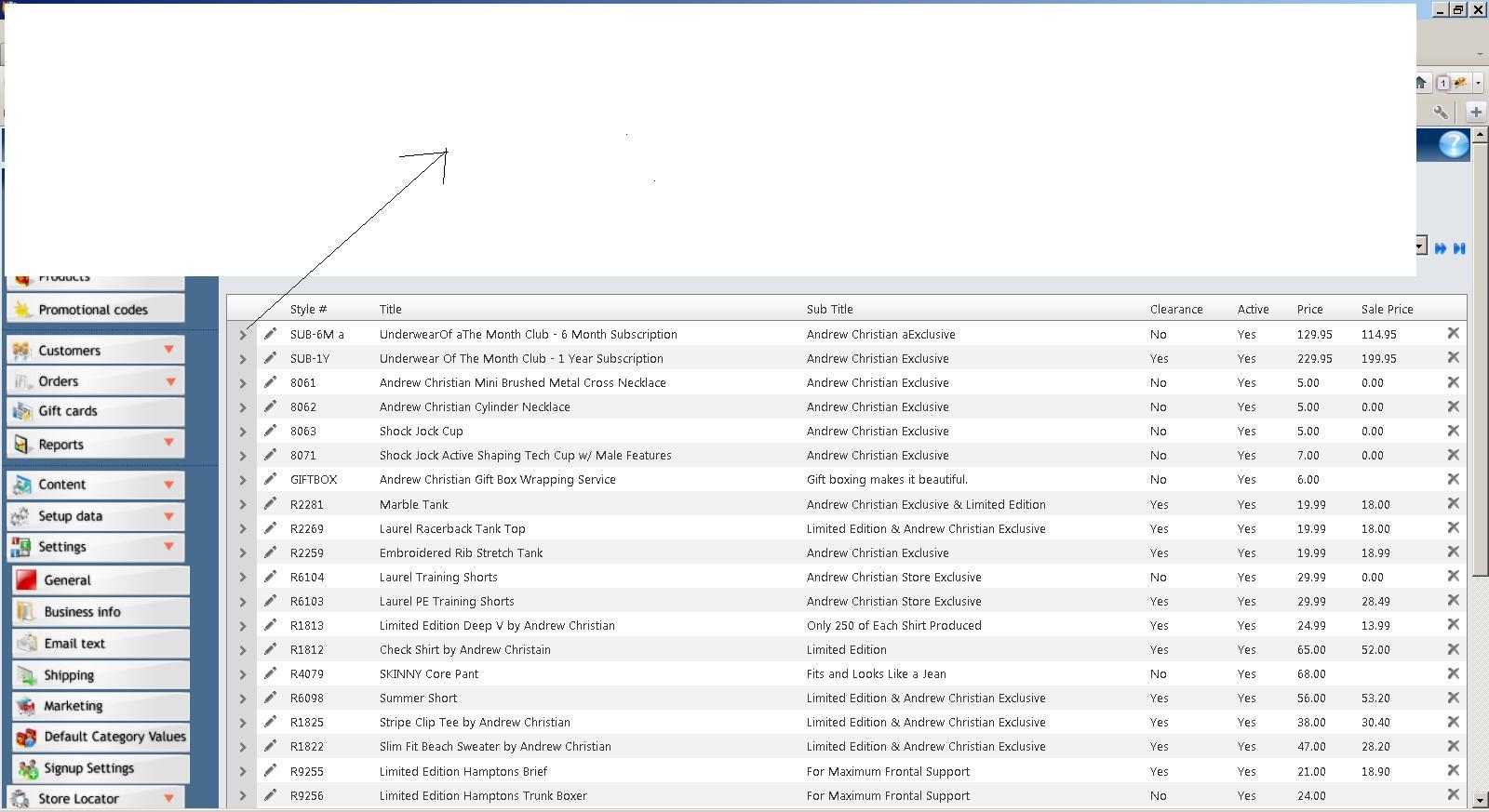Screen dimensions: 1489x812
Task: Sort by Clearance column header
Action: 1176,310
